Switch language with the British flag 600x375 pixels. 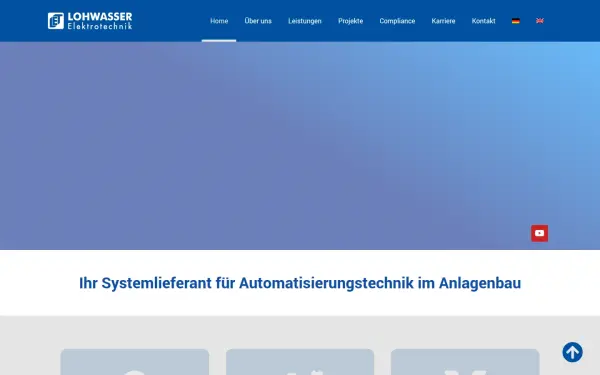[x=540, y=21]
